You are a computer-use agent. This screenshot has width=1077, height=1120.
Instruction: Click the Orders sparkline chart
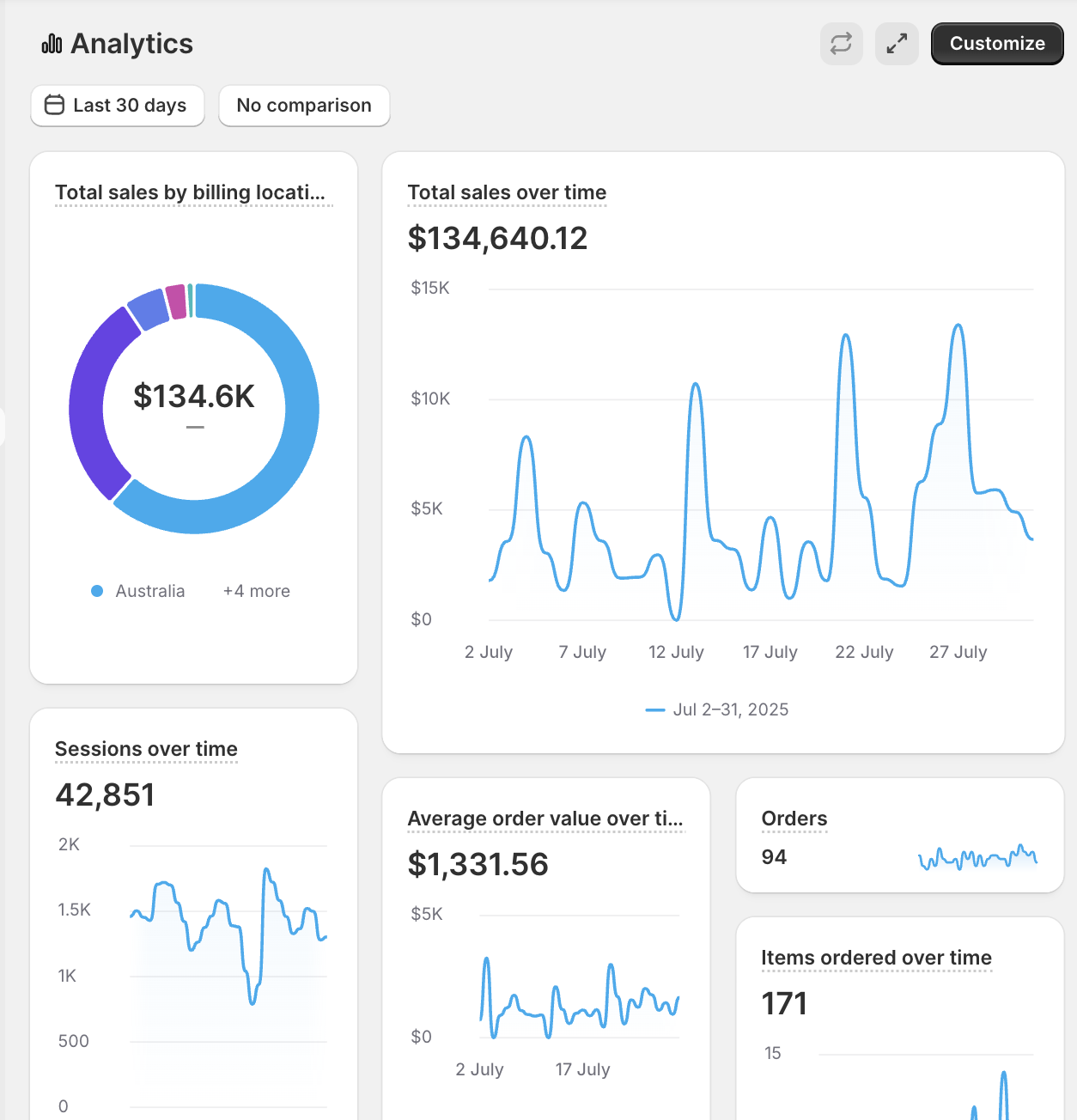(977, 857)
